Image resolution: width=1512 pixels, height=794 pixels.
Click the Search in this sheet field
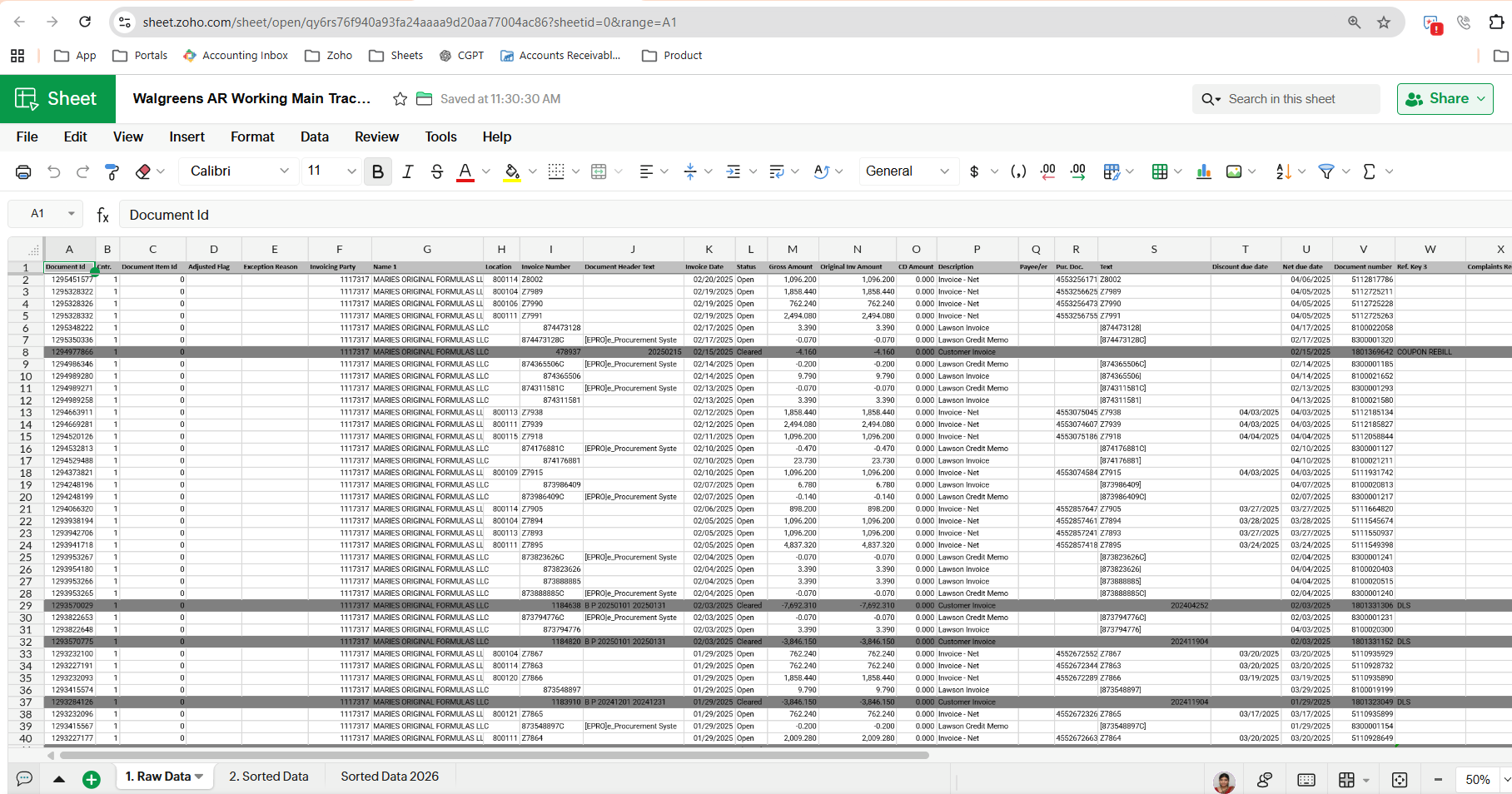tap(1286, 99)
